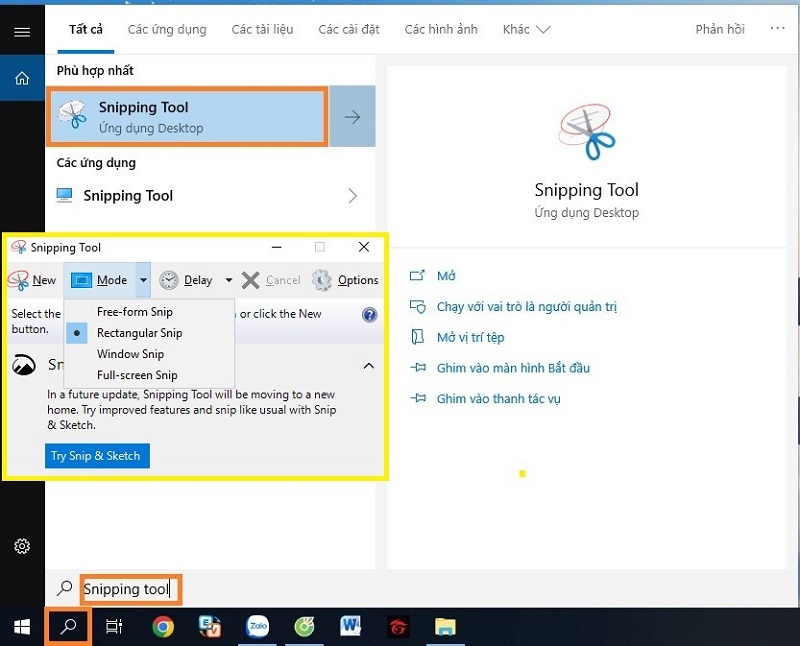Image resolution: width=800 pixels, height=646 pixels.
Task: Click the blue help question mark icon
Action: (369, 313)
